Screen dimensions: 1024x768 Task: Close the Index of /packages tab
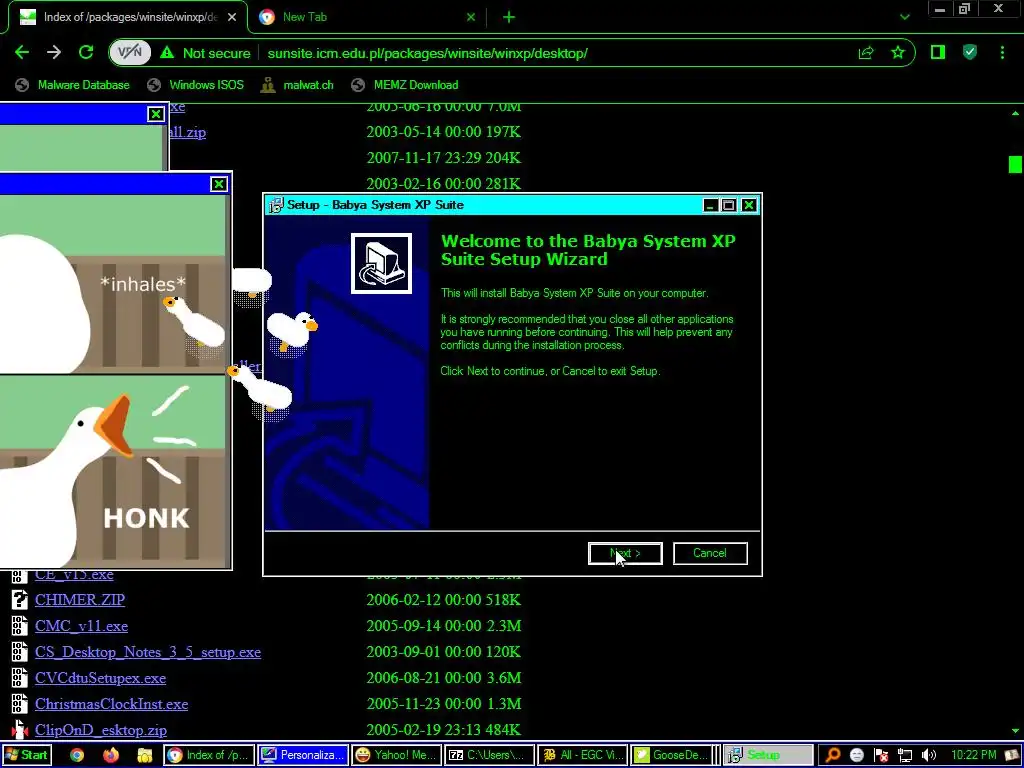[x=232, y=17]
